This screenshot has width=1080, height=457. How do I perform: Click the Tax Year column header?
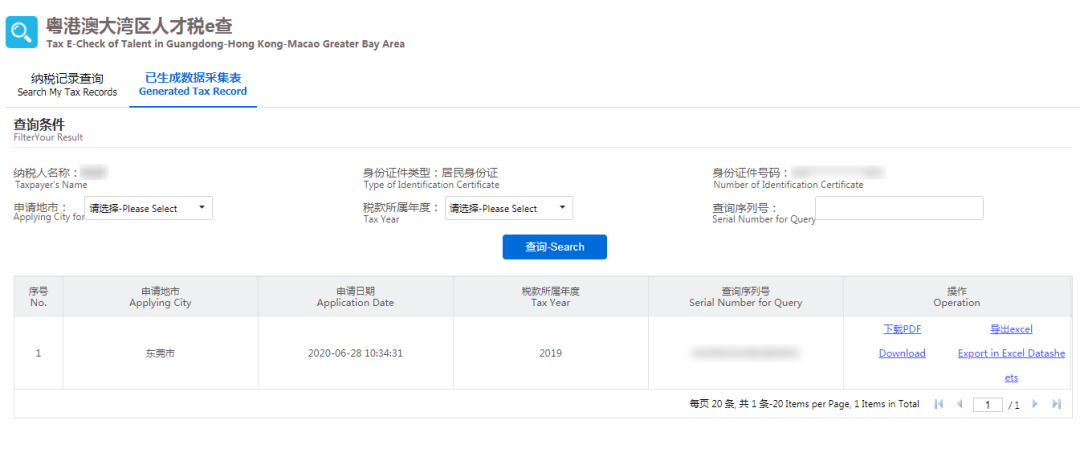click(x=550, y=297)
